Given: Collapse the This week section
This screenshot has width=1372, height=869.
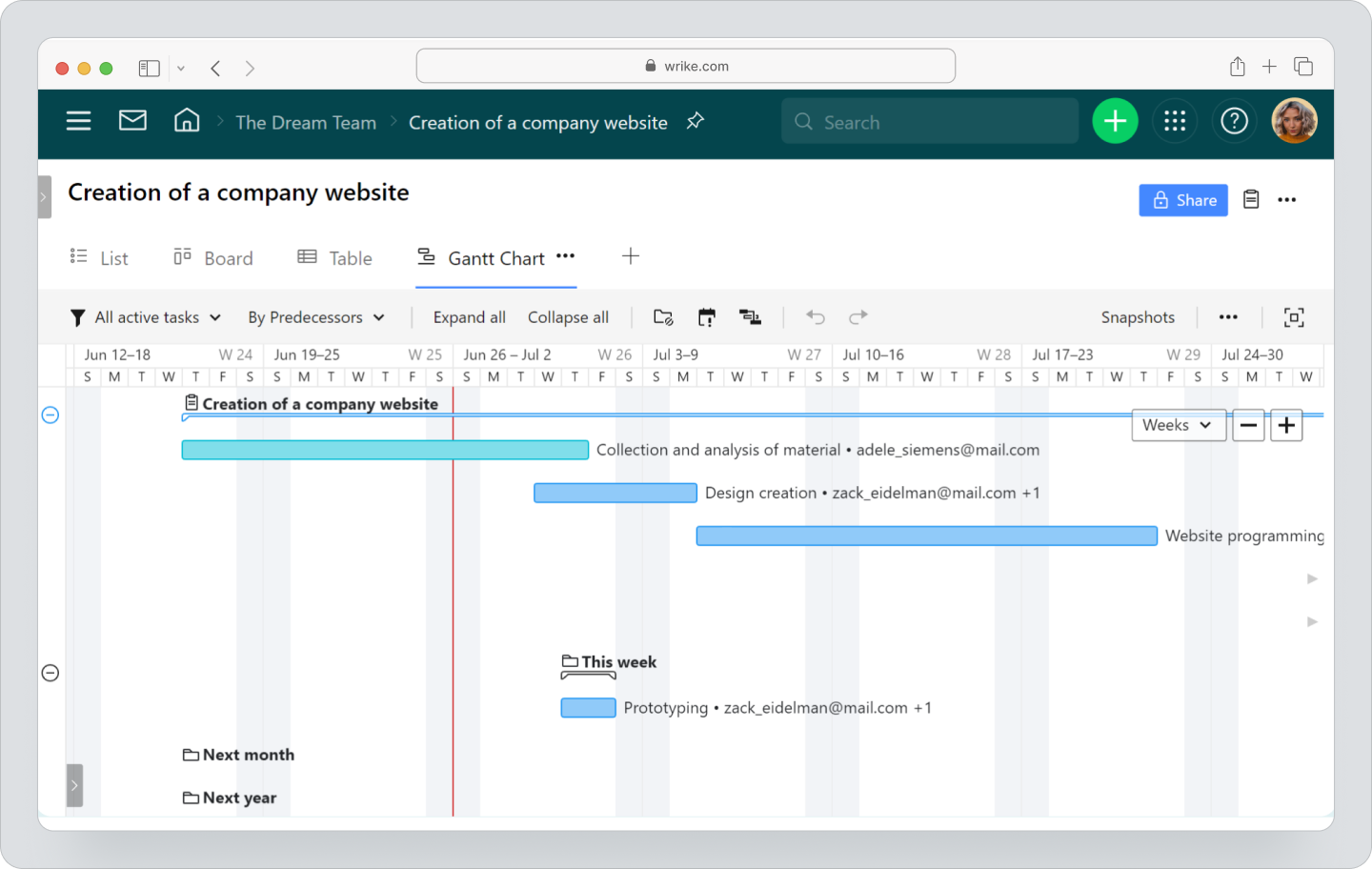Looking at the screenshot, I should [x=50, y=673].
